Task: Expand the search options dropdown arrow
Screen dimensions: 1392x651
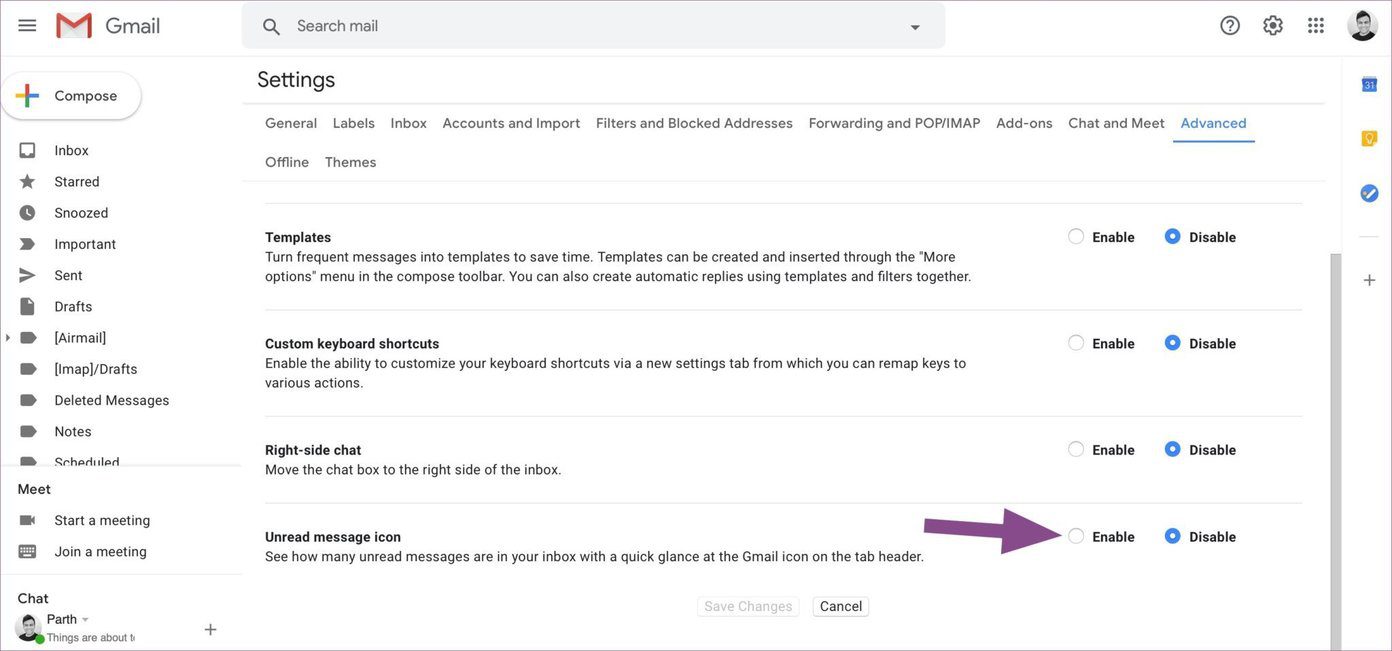Action: 915,27
